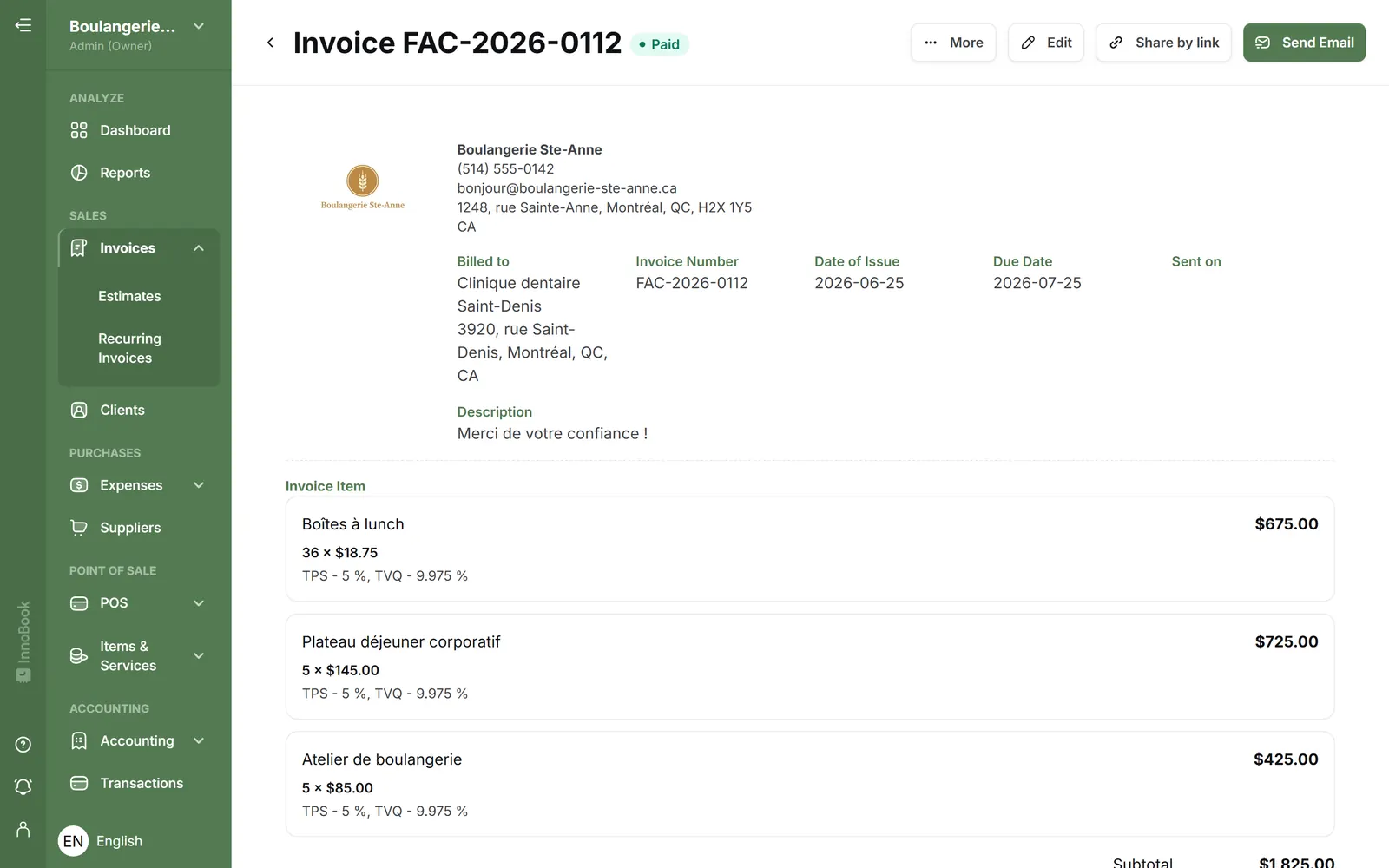This screenshot has width=1389, height=868.
Task: Open the Reports chart icon
Action: tap(79, 173)
